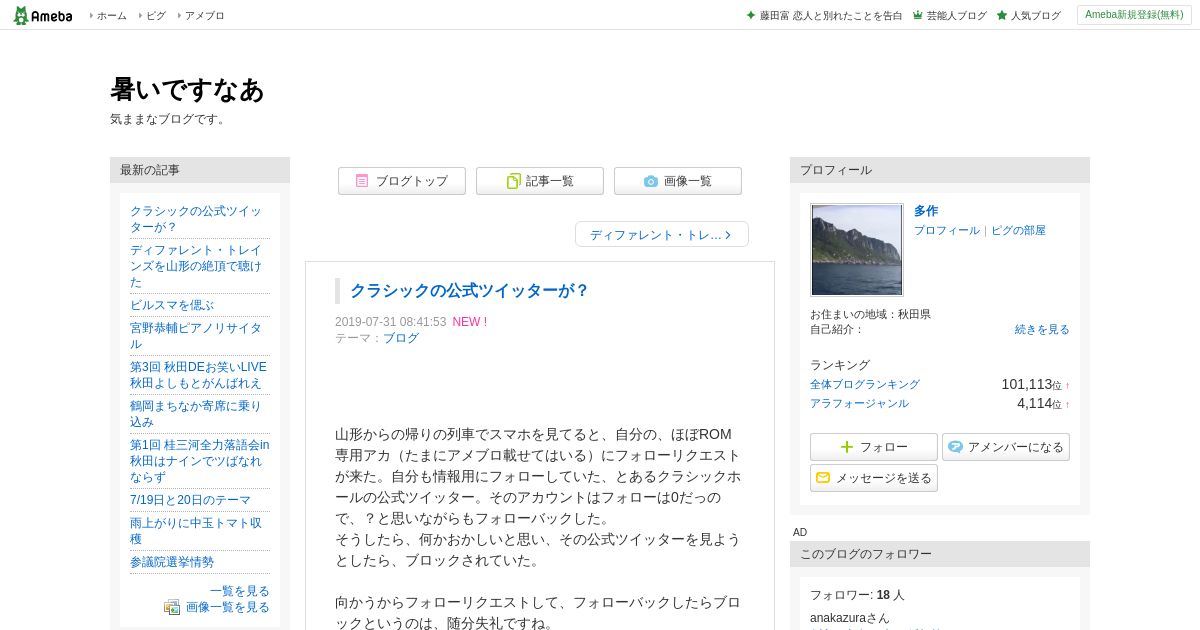Click the crown icon beside 芸能人ブログ

pos(917,15)
